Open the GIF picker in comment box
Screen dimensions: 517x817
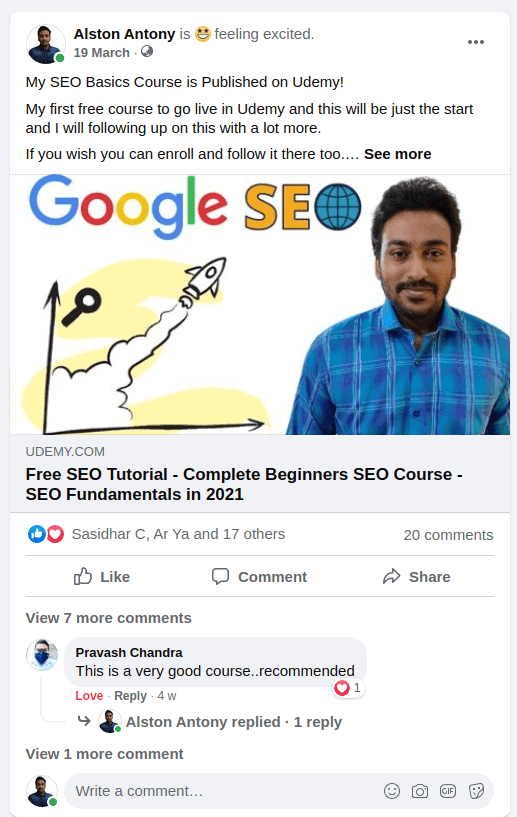pos(448,791)
